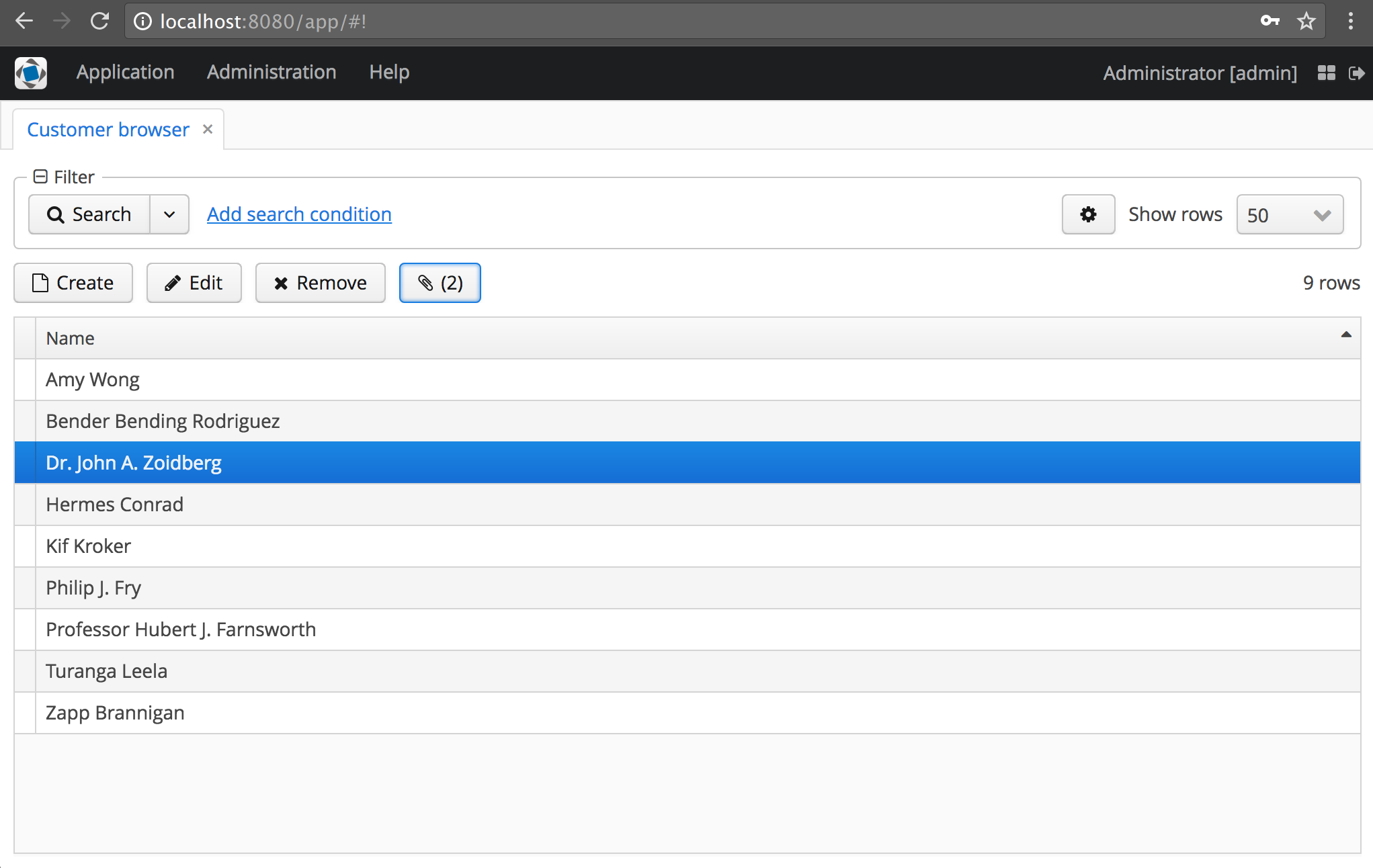Click the password key icon
This screenshot has height=868, width=1373.
pyautogui.click(x=1270, y=21)
